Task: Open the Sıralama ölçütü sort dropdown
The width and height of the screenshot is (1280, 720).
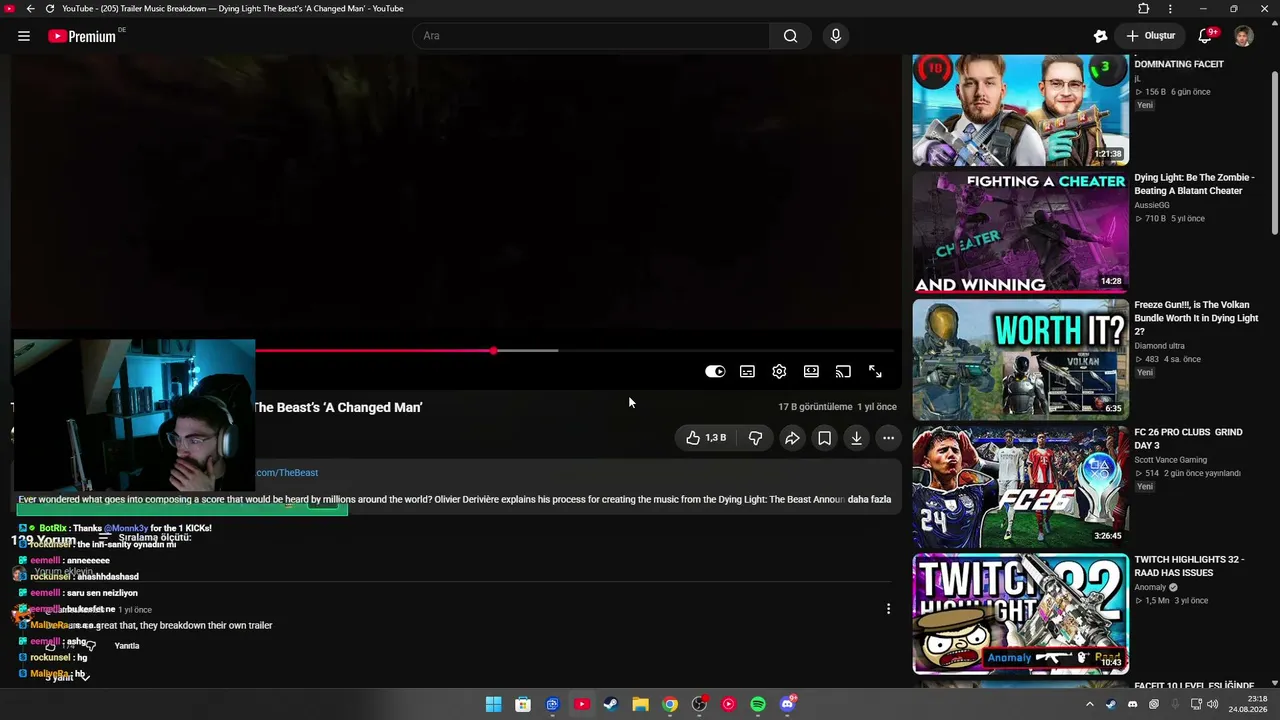Action: tap(144, 538)
